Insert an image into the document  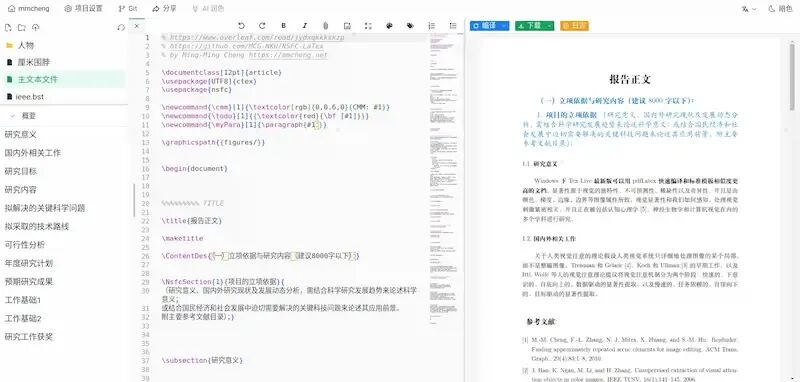coord(347,26)
